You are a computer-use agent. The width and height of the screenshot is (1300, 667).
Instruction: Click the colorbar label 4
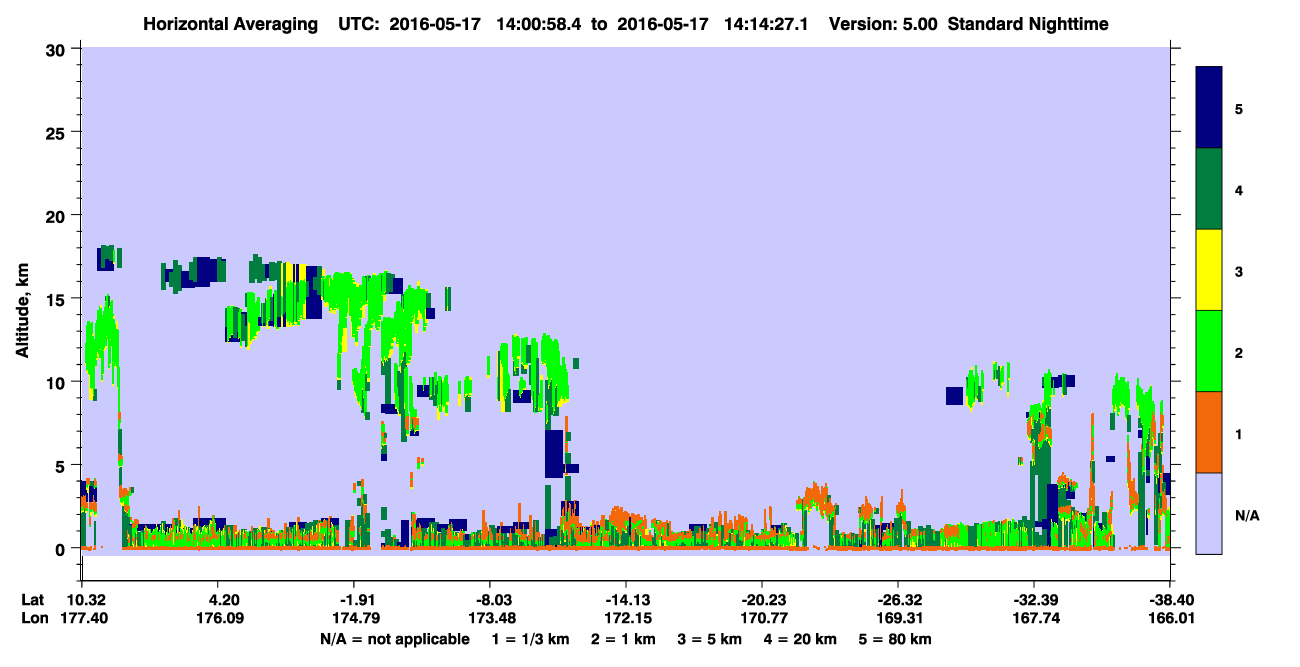pos(1239,189)
